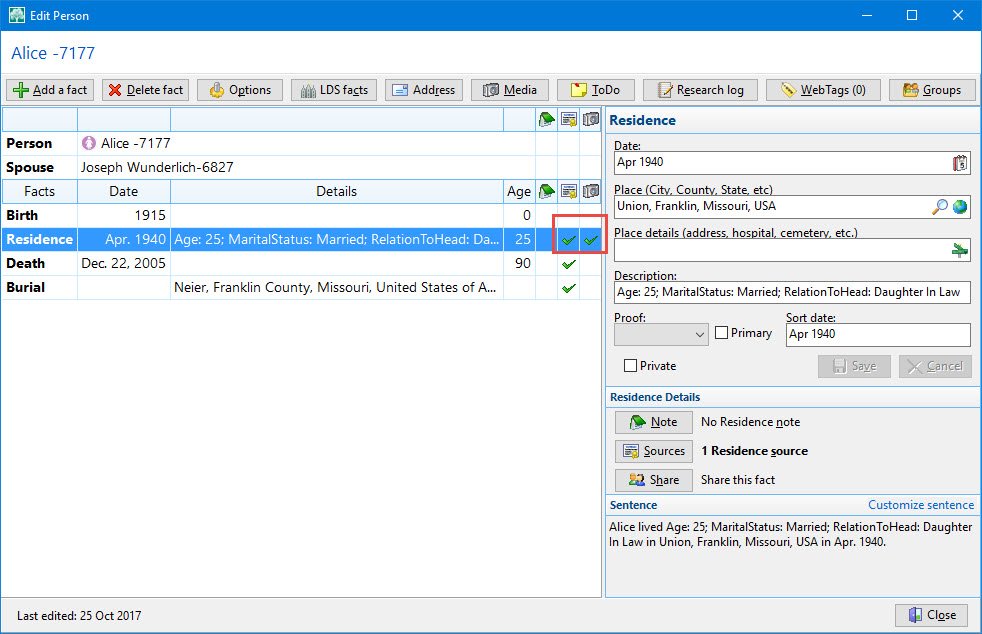This screenshot has width=982, height=634.
Task: Click the Date column header
Action: point(123,191)
